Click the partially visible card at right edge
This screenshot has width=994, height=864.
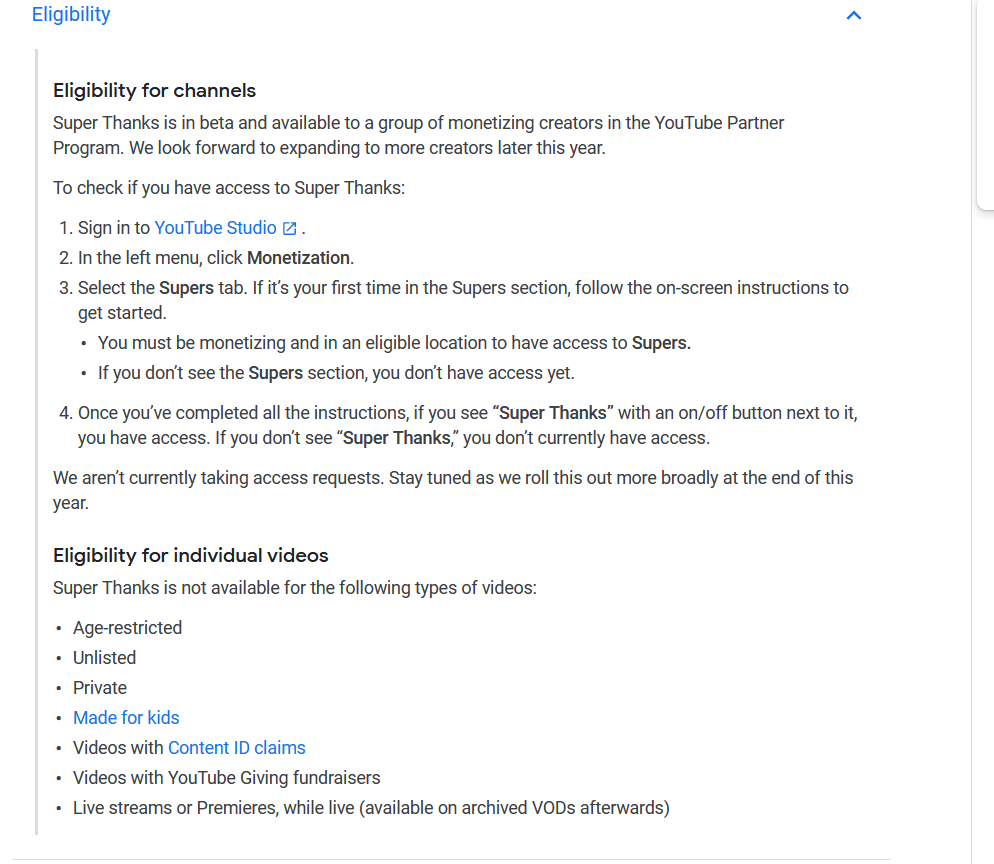pos(985,105)
